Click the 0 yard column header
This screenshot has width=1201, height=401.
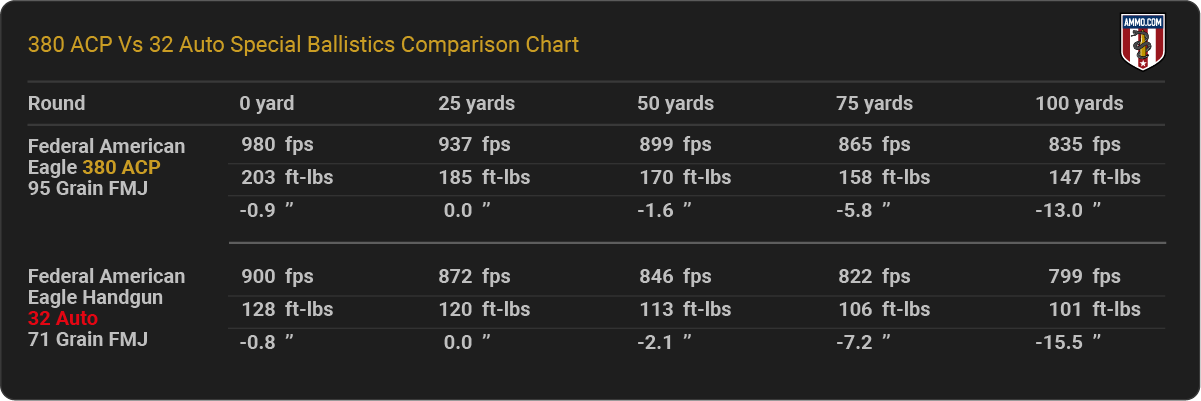(x=267, y=103)
